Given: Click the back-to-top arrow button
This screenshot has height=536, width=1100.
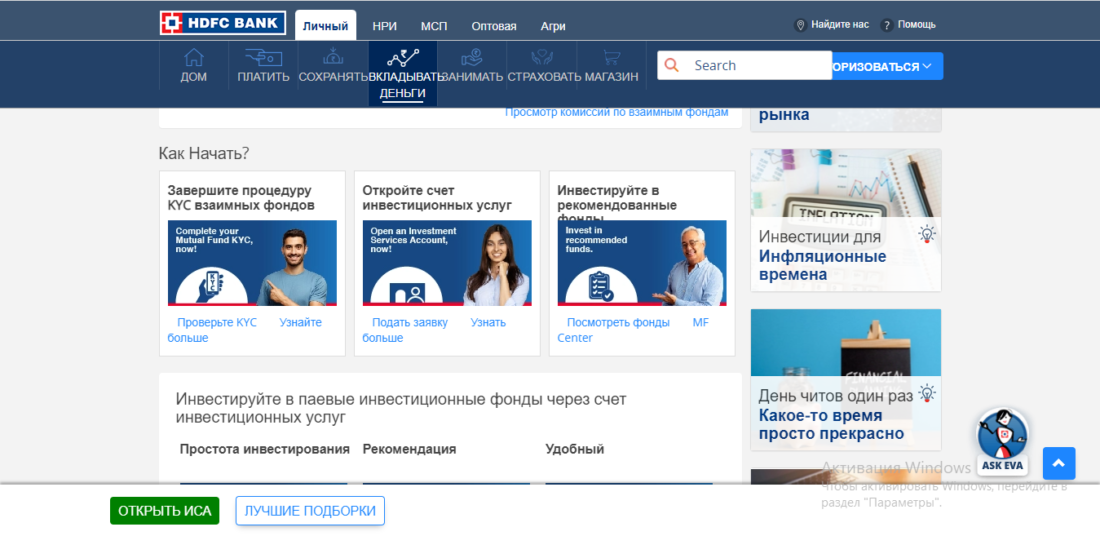Looking at the screenshot, I should click(x=1059, y=463).
